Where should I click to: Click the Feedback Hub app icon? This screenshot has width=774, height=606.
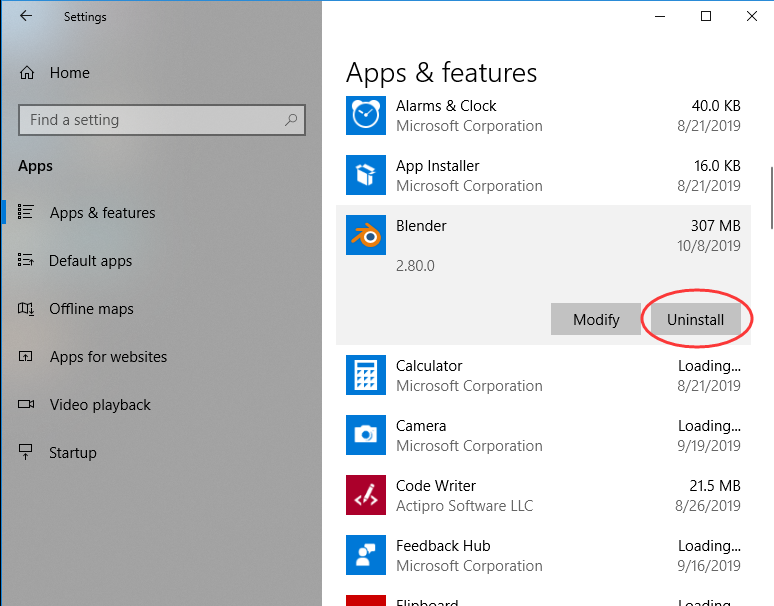366,555
